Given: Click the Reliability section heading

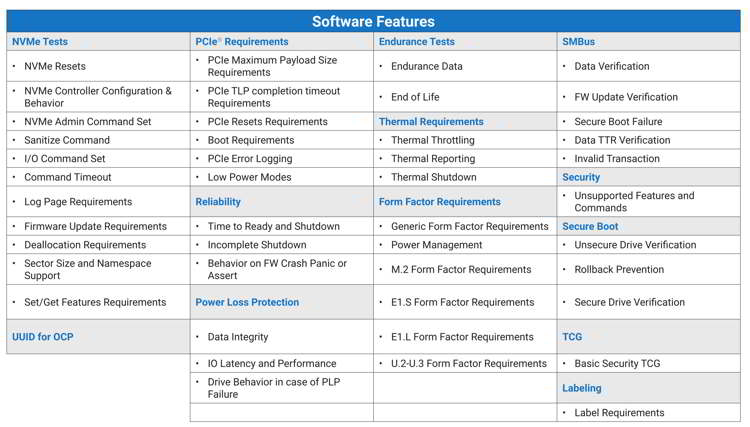Looking at the screenshot, I should (x=218, y=202).
